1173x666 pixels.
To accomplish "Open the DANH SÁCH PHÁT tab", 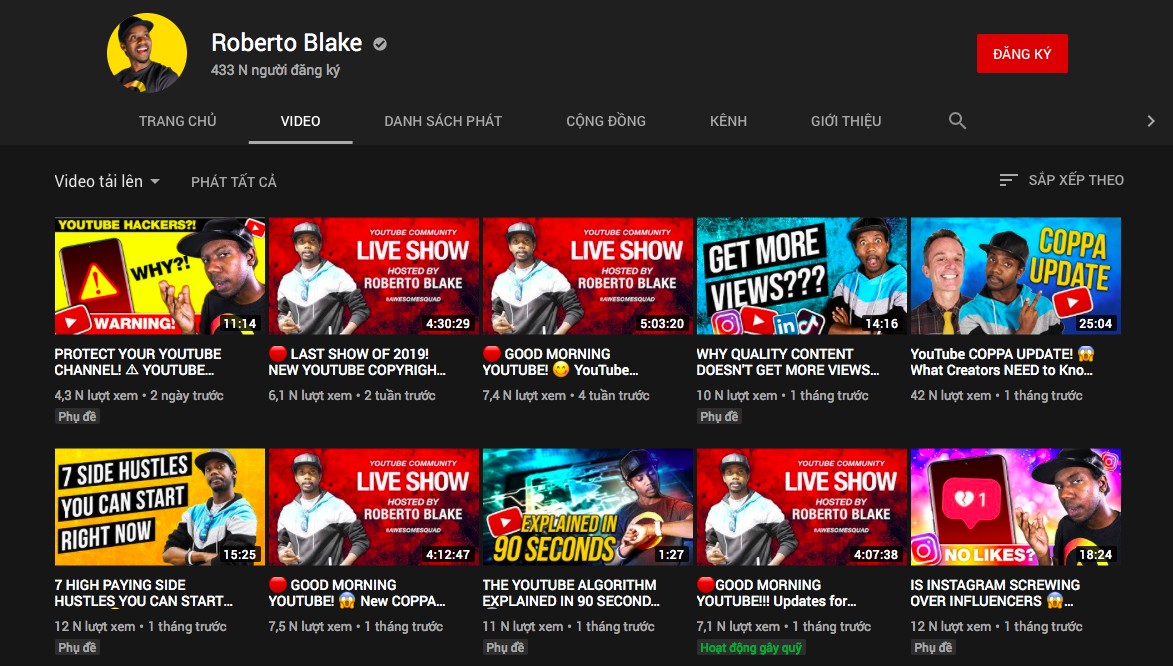I will click(443, 121).
